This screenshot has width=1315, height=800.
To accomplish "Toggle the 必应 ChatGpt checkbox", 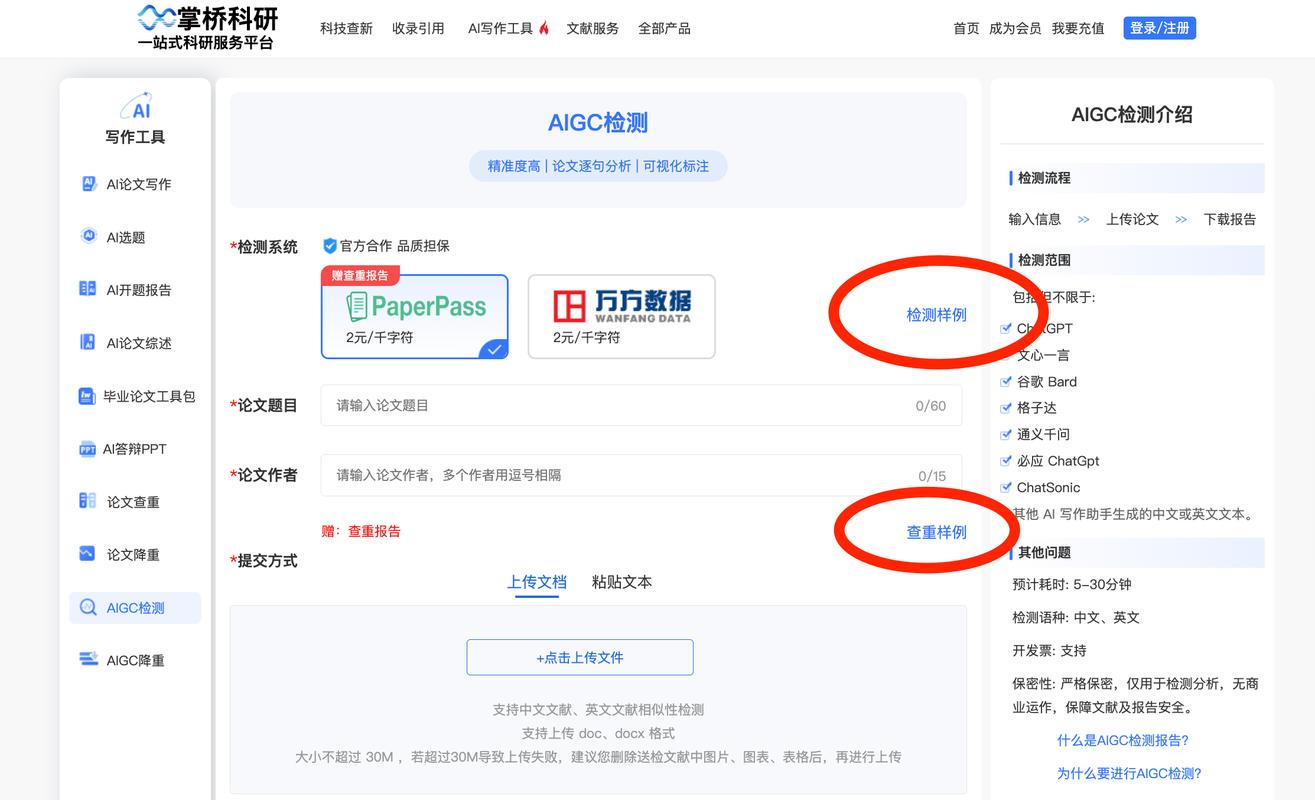I will (x=1007, y=461).
